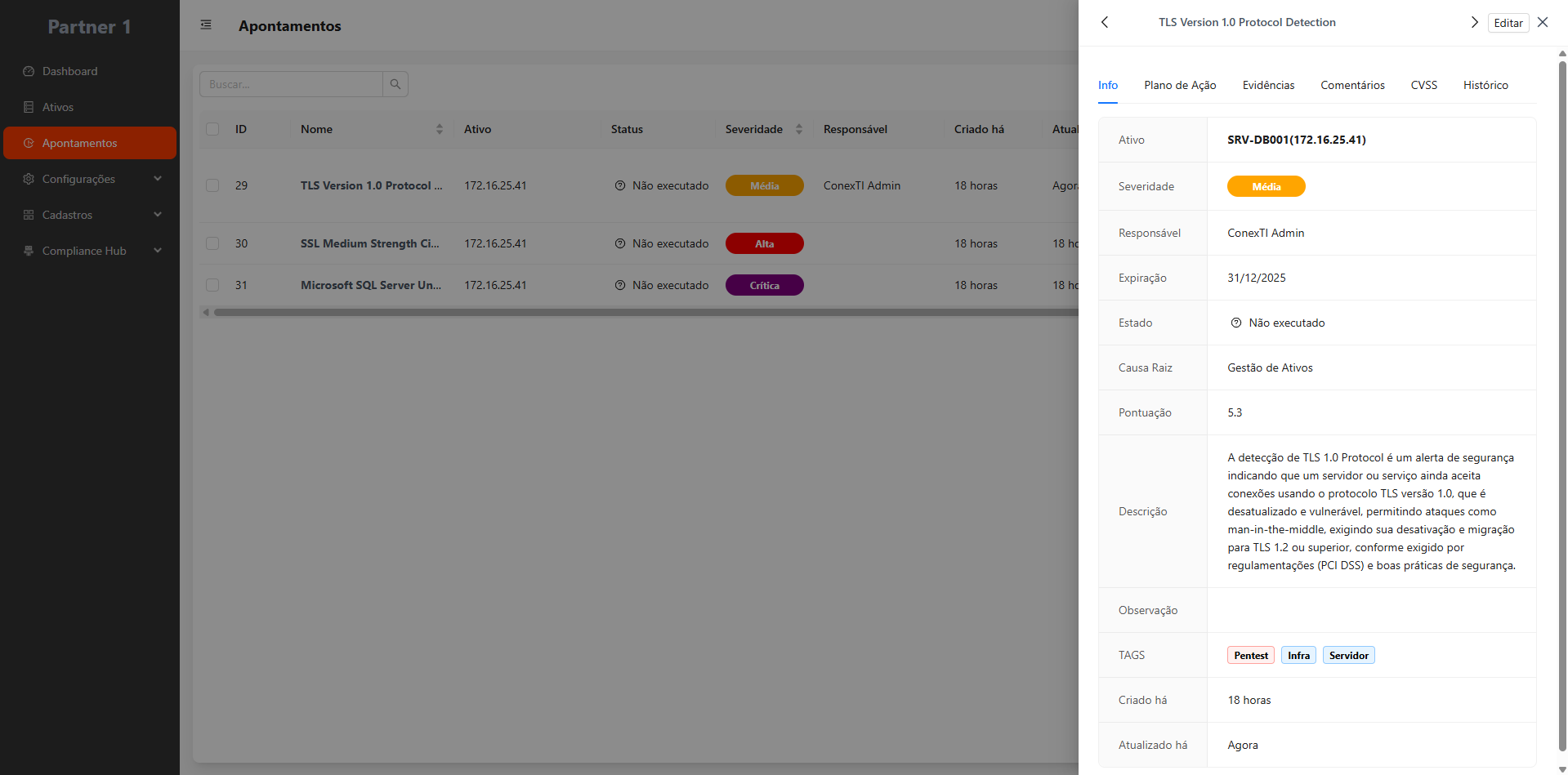This screenshot has height=775, width=1568.
Task: Switch to the Plano de Ação tab
Action: pyautogui.click(x=1180, y=85)
